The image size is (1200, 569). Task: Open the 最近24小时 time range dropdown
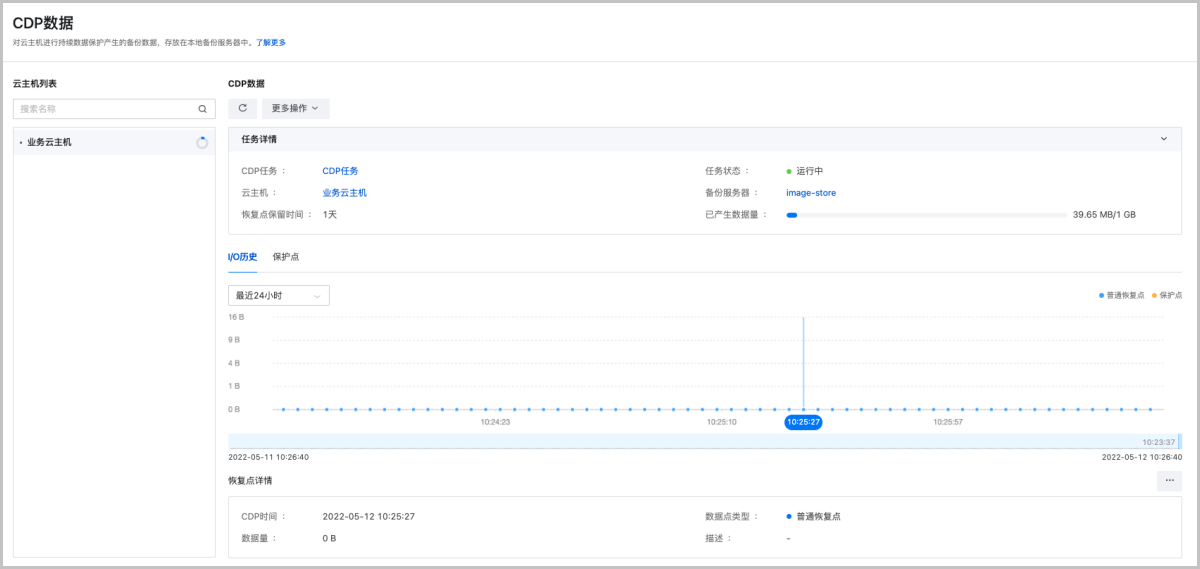point(278,296)
